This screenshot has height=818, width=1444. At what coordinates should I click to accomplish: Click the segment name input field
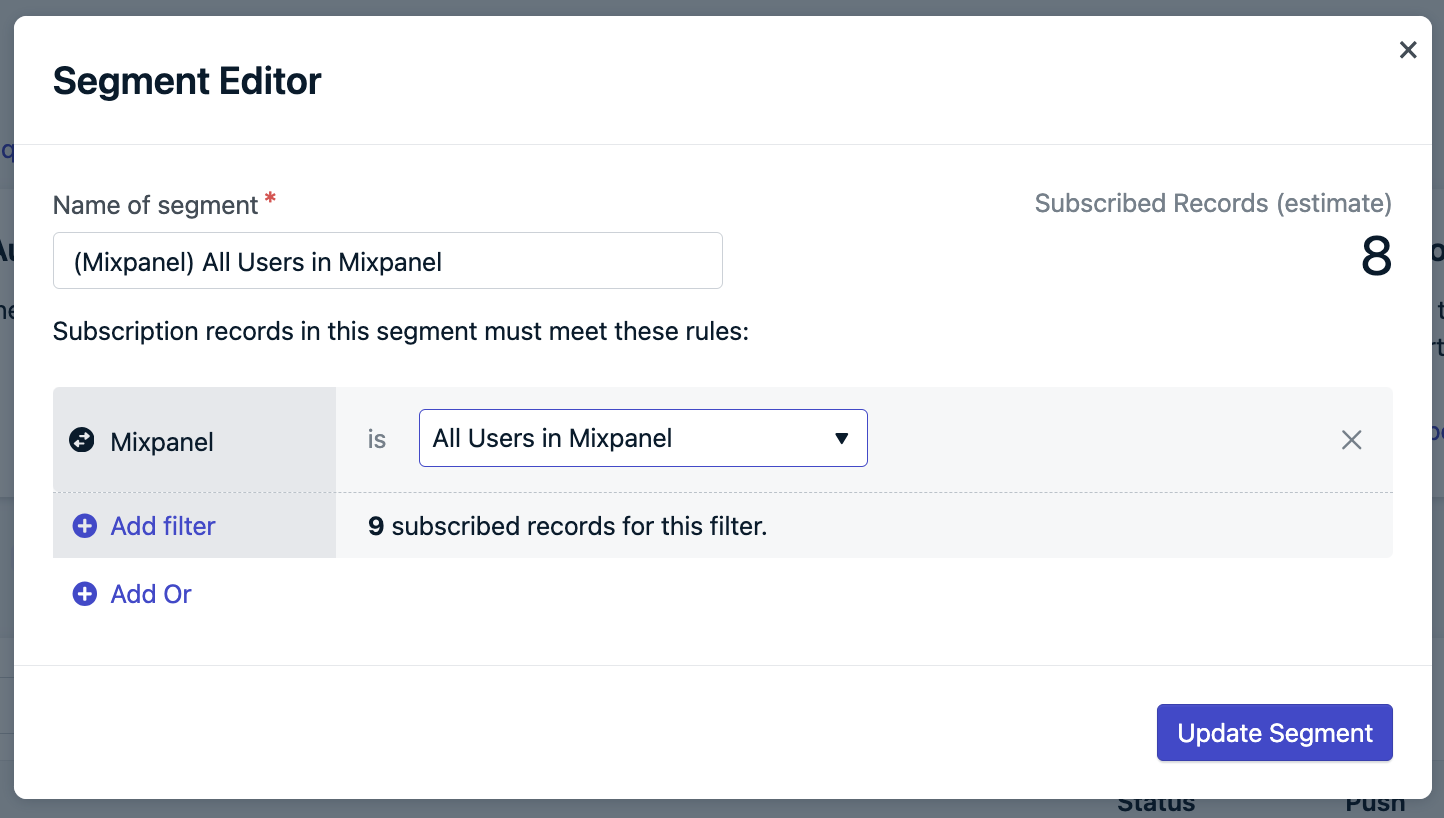click(x=388, y=261)
